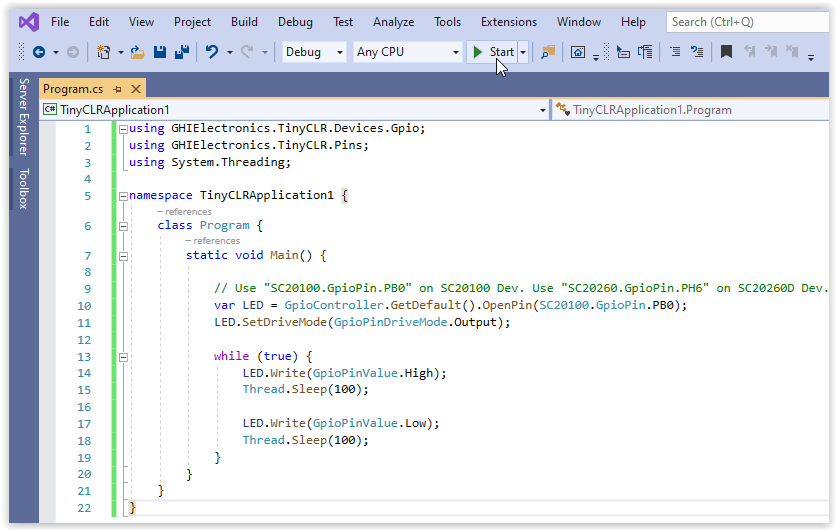837x531 pixels.
Task: Show references above Main method
Action: (213, 241)
